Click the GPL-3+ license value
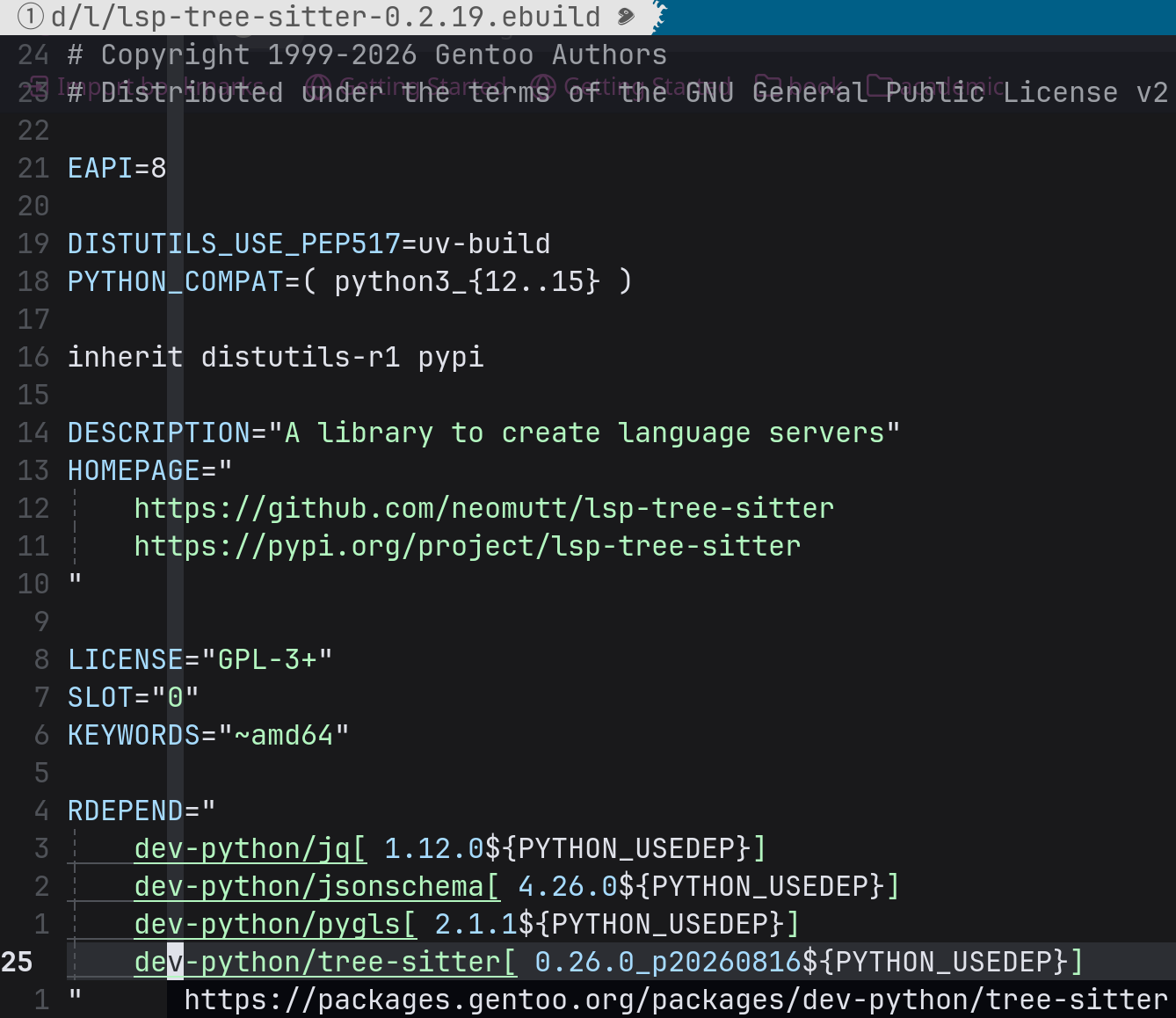The height and width of the screenshot is (1018, 1176). 267,659
